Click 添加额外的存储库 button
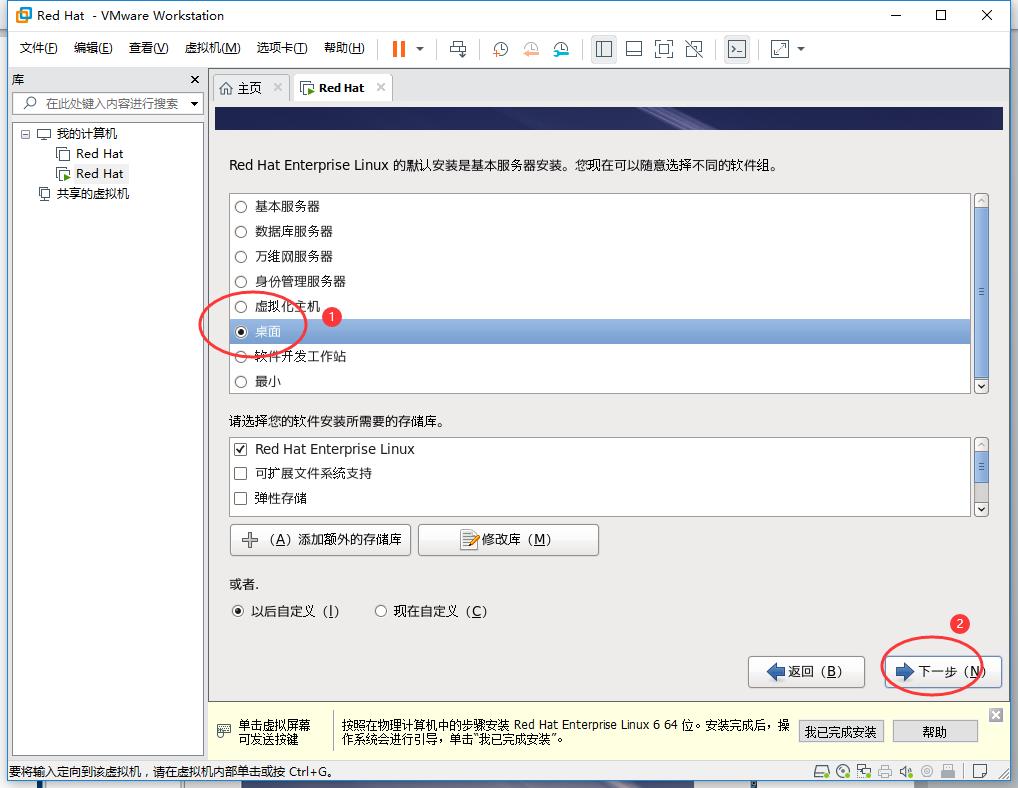The height and width of the screenshot is (788, 1018). (x=320, y=540)
